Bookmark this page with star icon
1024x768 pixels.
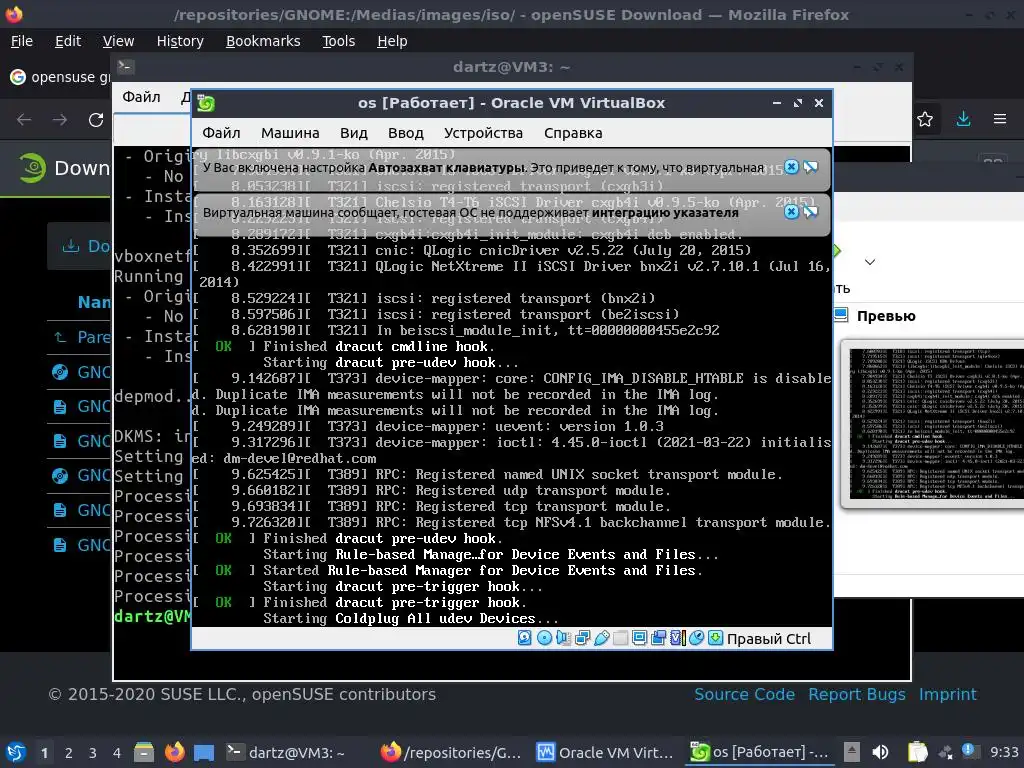click(925, 119)
